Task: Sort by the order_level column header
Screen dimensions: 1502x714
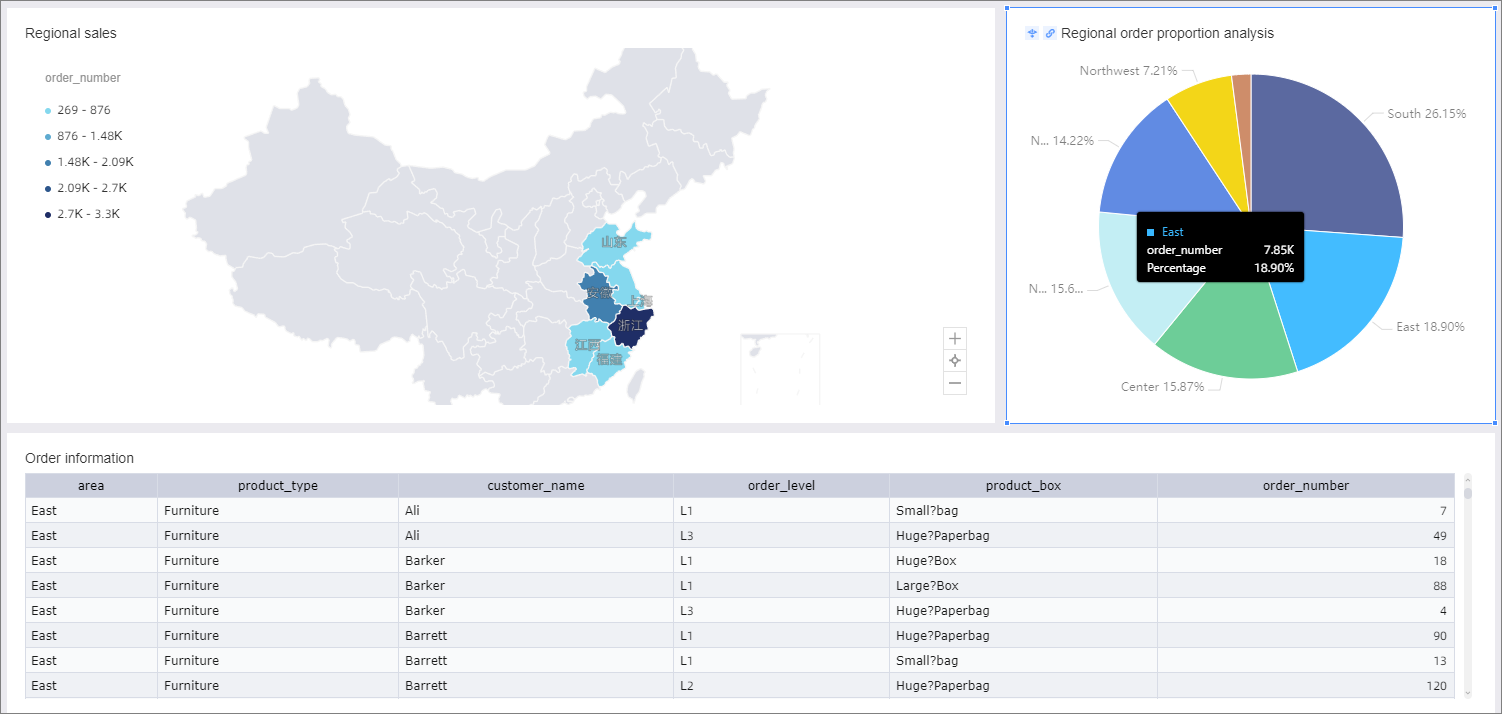Action: (781, 486)
